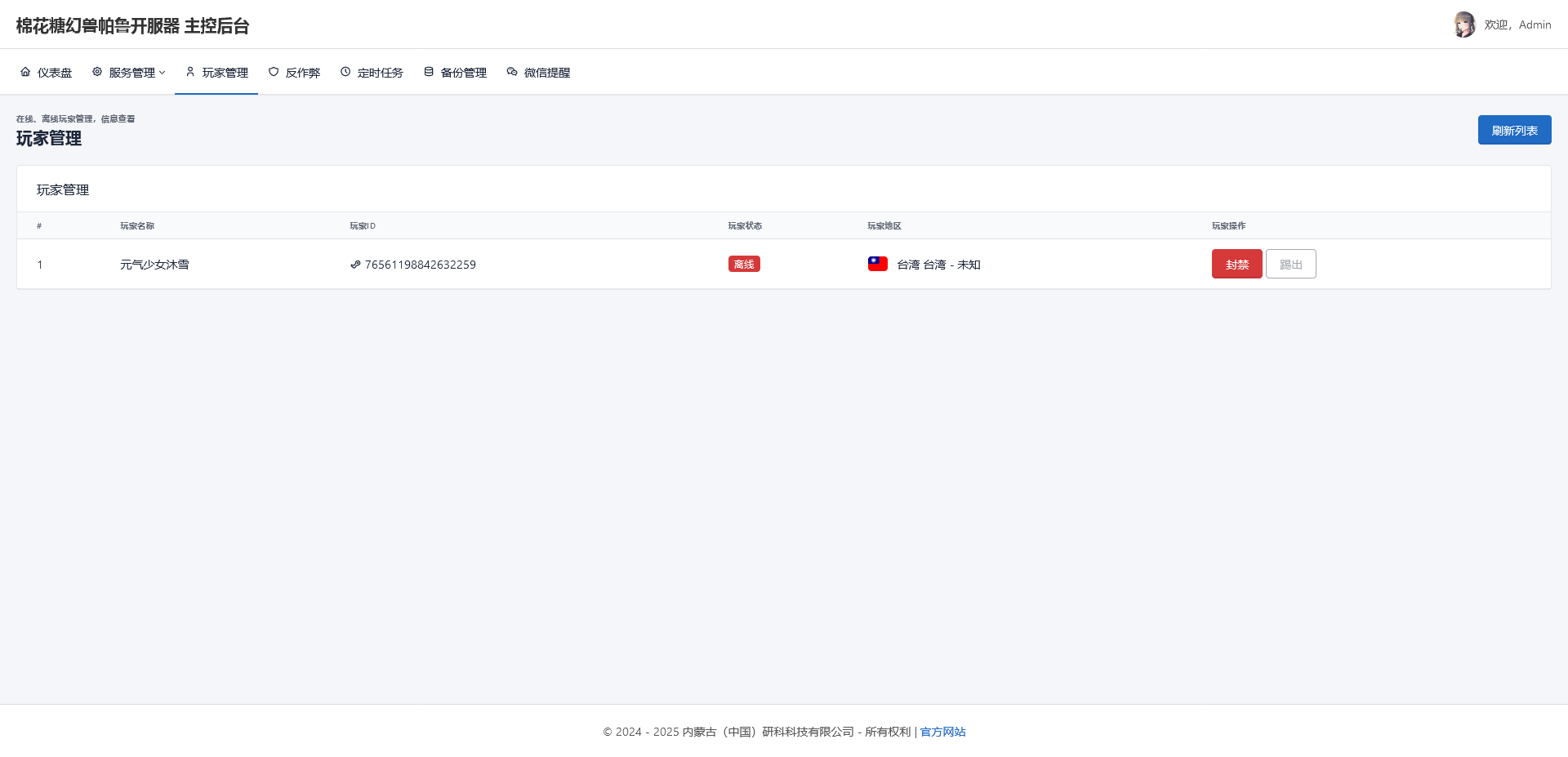This screenshot has height=757, width=1568.
Task: Click the 刷新列表 button
Action: [x=1514, y=129]
